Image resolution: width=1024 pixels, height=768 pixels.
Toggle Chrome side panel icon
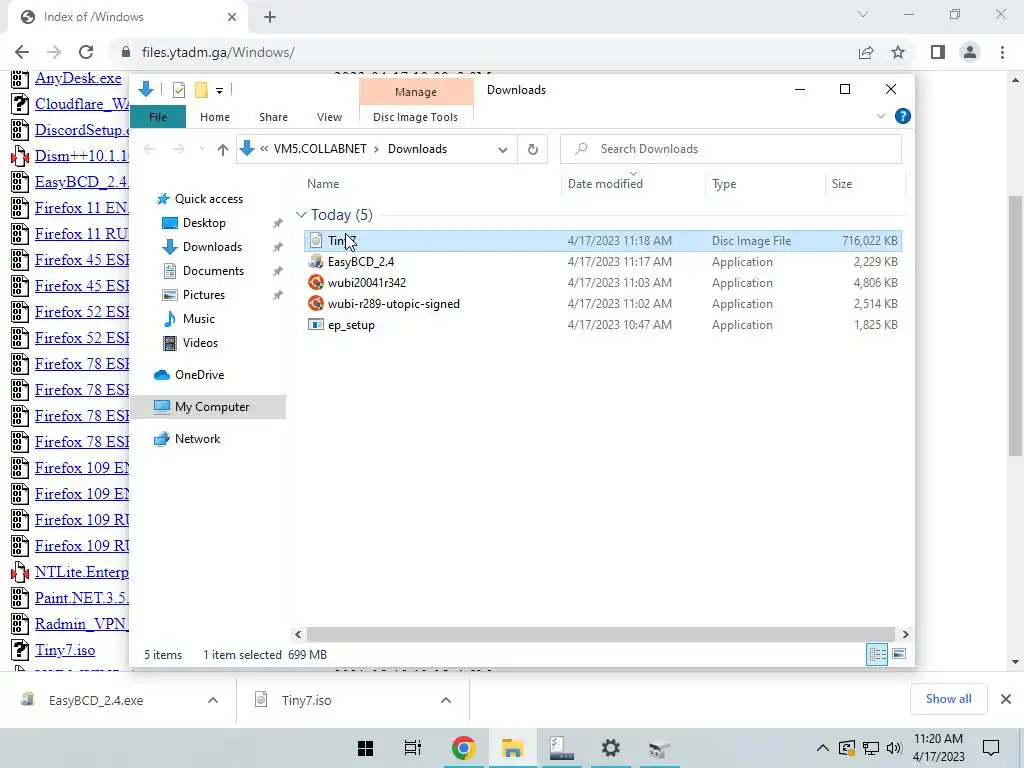tap(938, 52)
